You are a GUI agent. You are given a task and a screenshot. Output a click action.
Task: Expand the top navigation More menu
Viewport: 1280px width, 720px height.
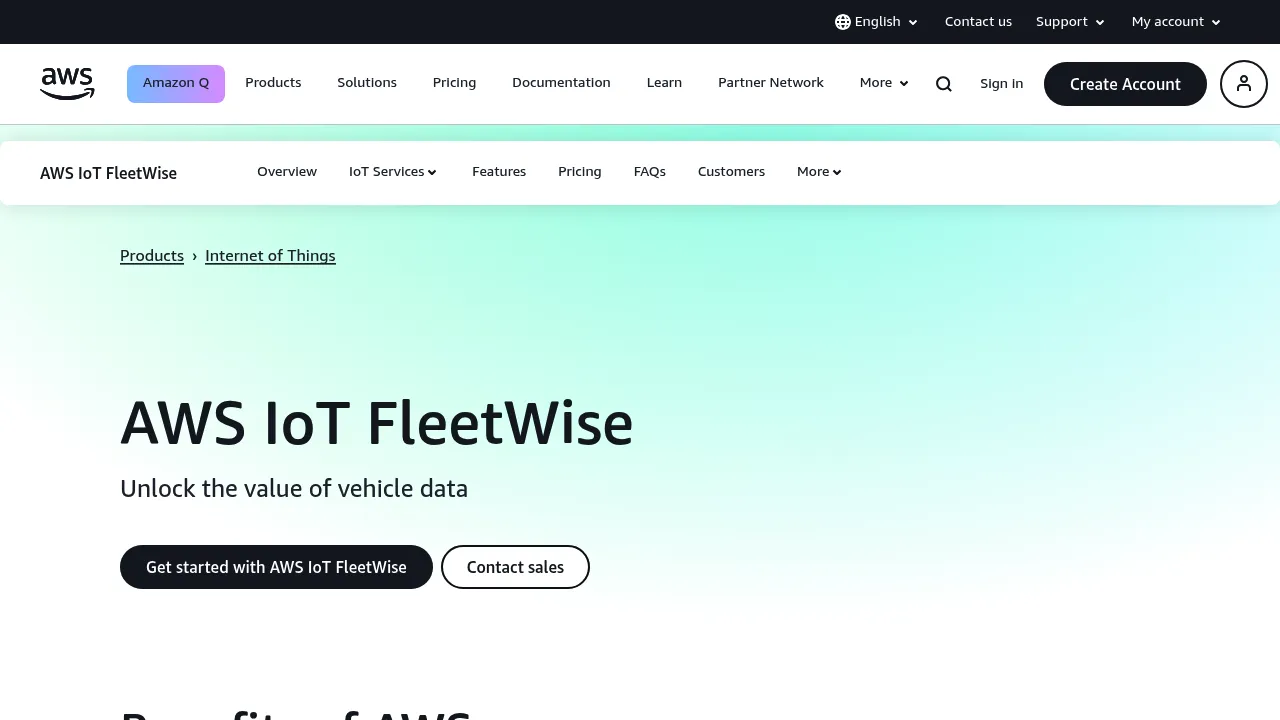[x=884, y=83]
